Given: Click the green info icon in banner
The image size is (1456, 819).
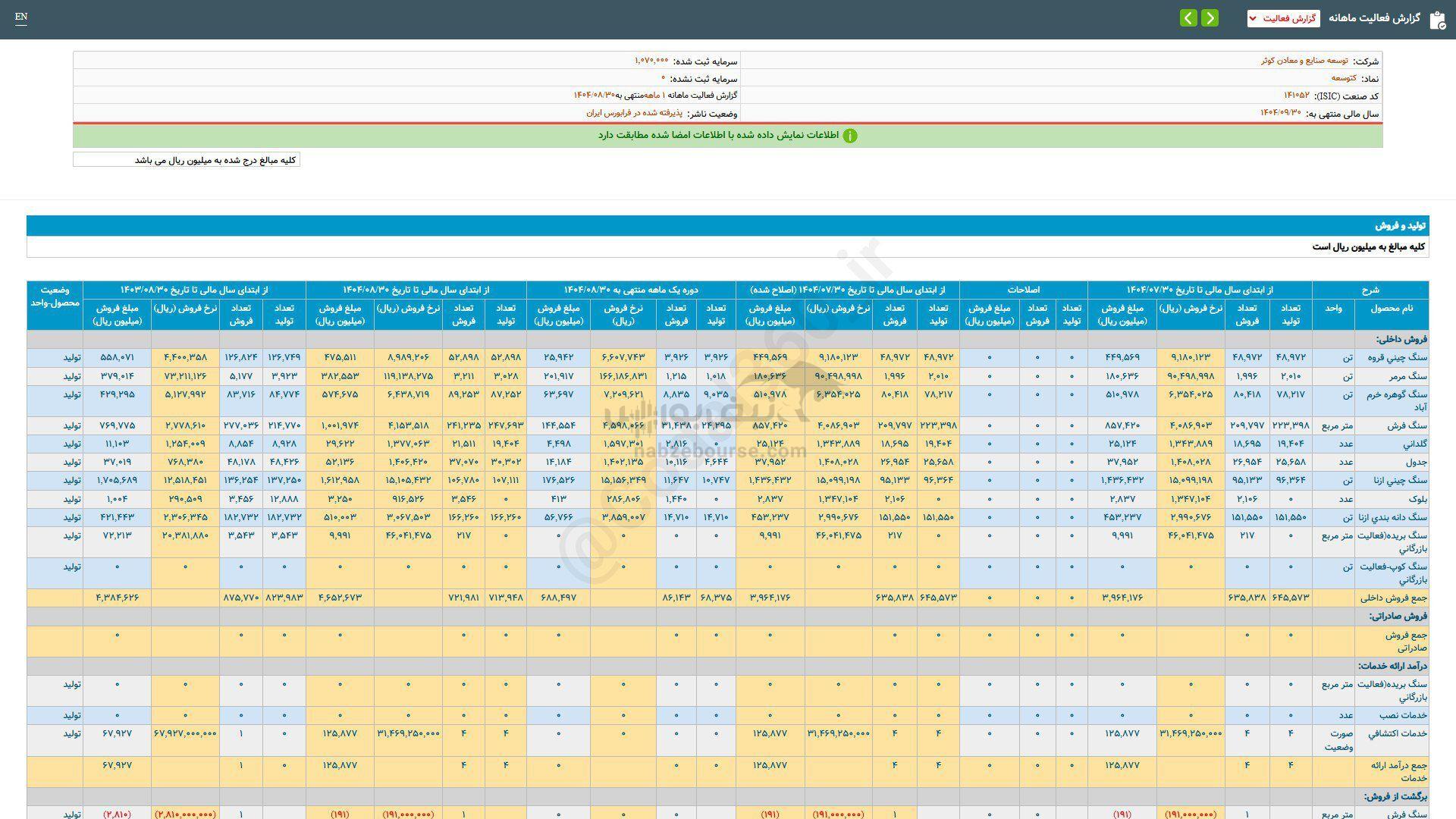Looking at the screenshot, I should point(850,136).
